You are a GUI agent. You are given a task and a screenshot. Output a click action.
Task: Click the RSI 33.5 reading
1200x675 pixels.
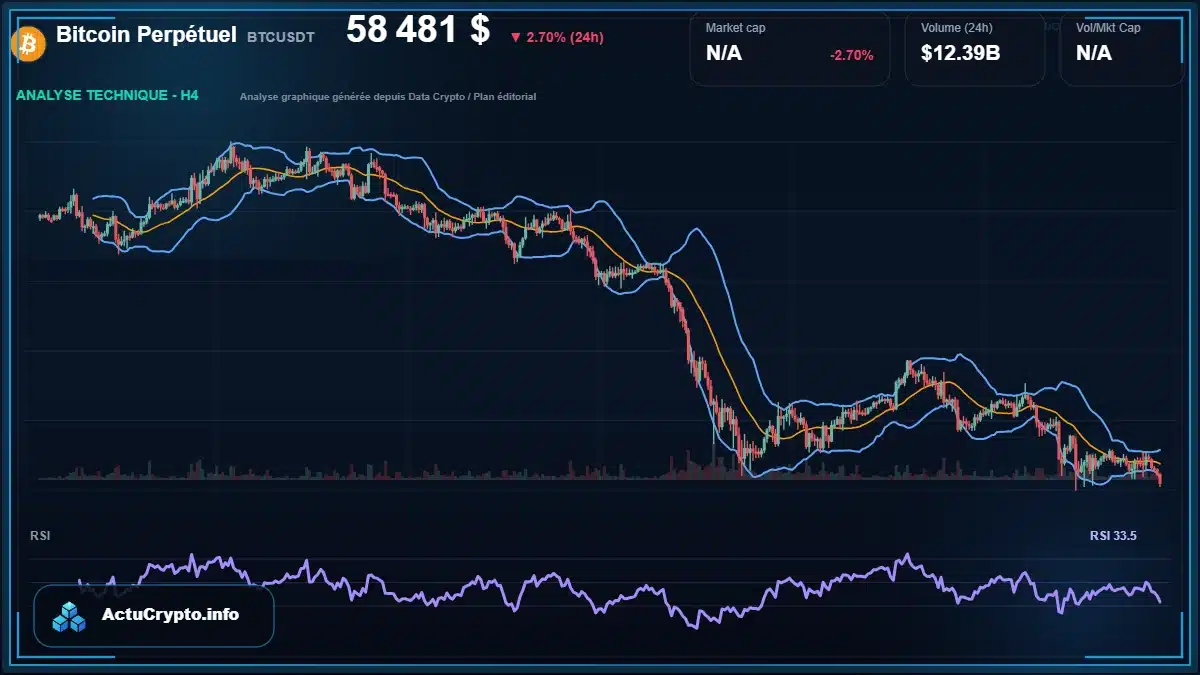click(1113, 536)
